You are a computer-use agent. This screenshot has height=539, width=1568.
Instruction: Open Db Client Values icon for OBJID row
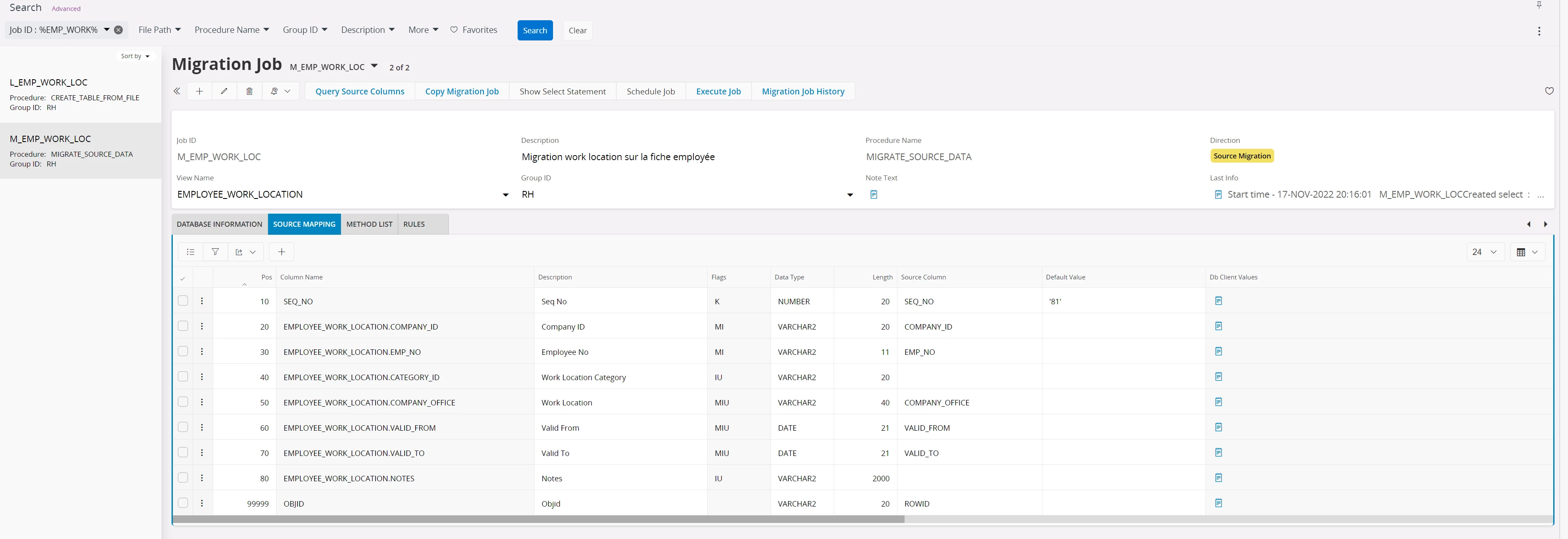coord(1219,503)
